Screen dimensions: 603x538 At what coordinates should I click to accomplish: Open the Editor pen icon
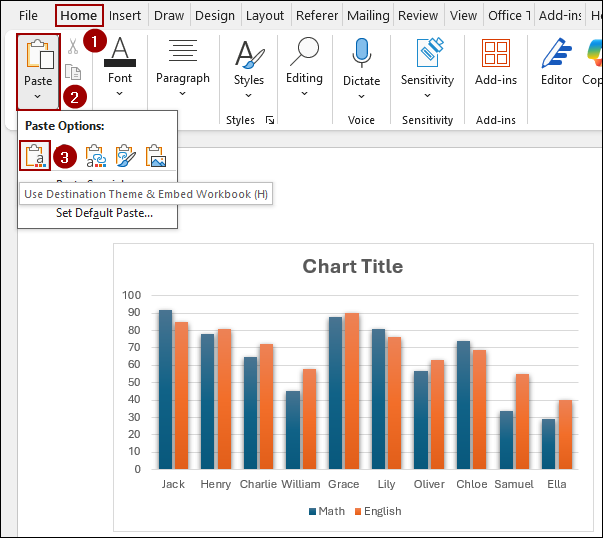click(x=556, y=53)
